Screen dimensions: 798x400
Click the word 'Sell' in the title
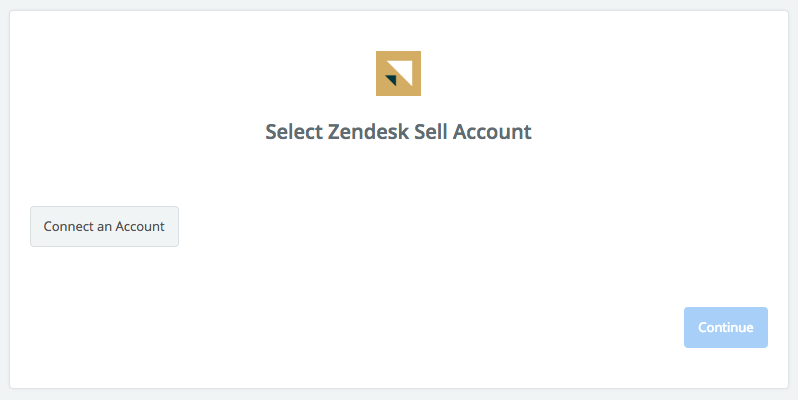pyautogui.click(x=431, y=132)
